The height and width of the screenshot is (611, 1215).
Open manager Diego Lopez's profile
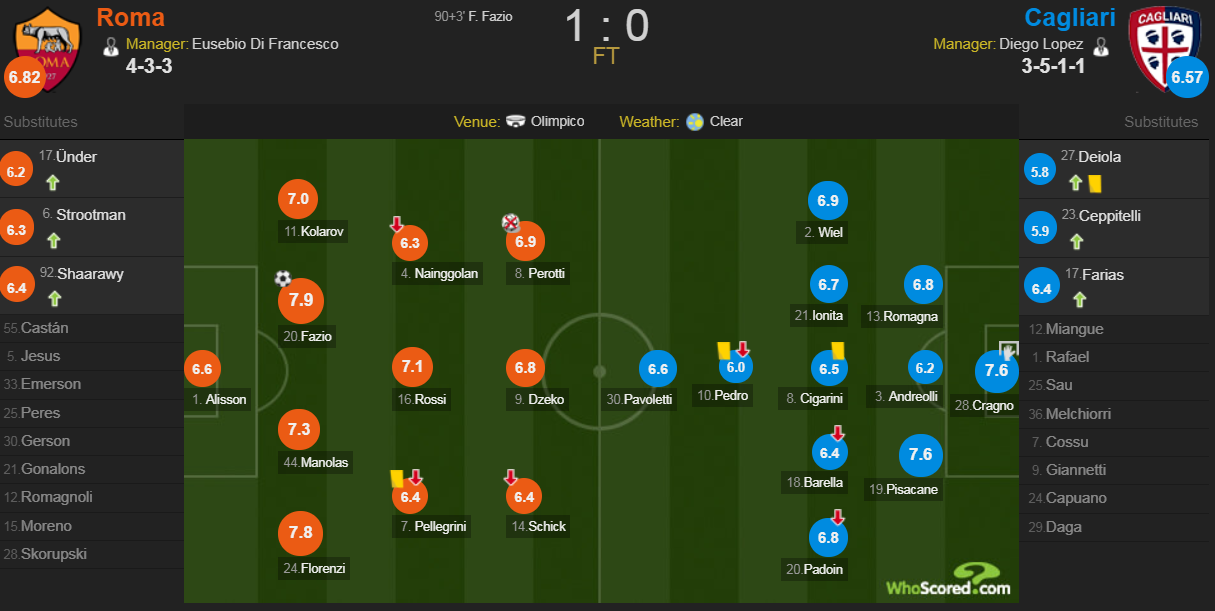click(1041, 44)
